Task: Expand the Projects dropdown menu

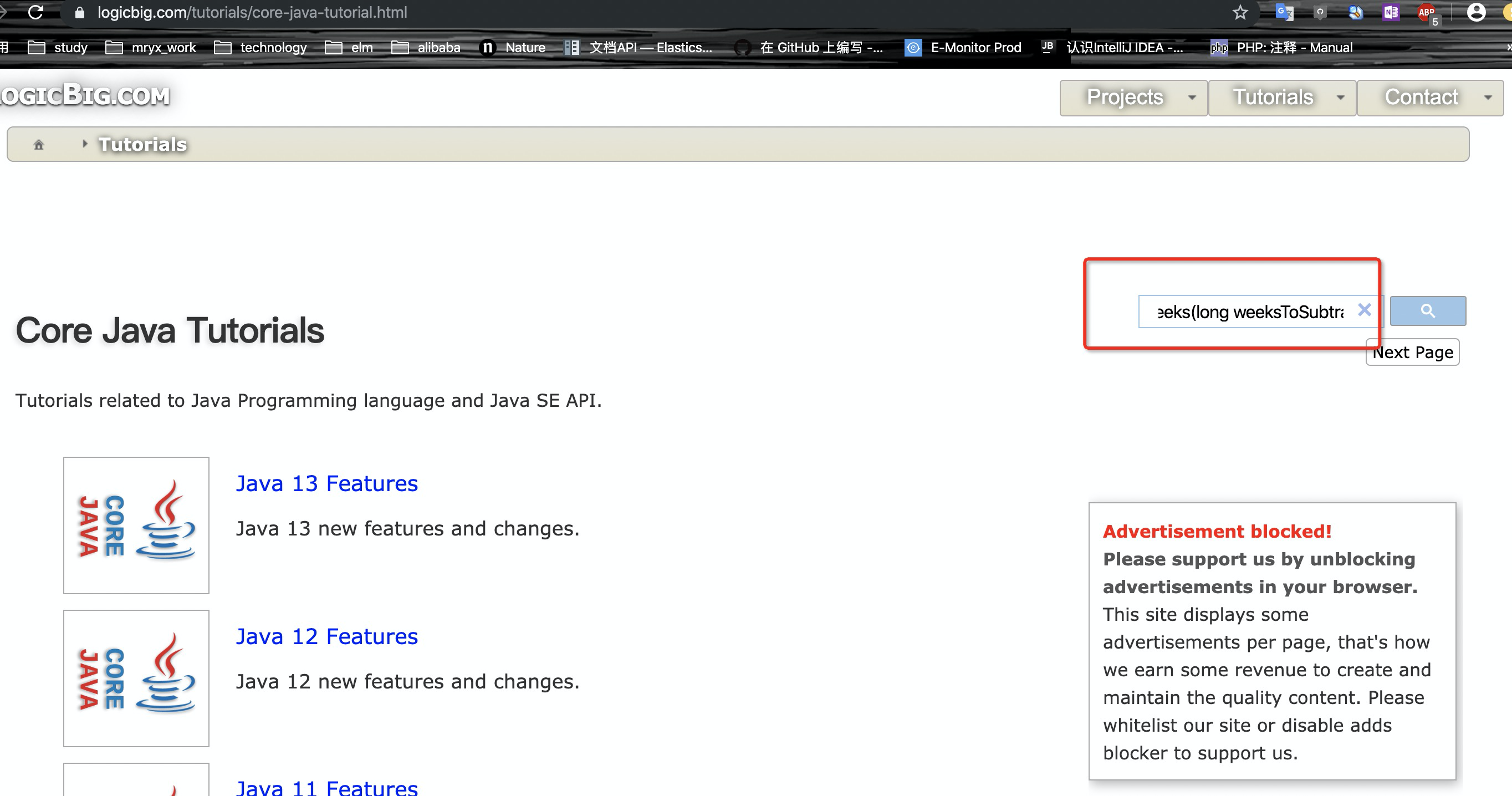Action: point(1133,98)
